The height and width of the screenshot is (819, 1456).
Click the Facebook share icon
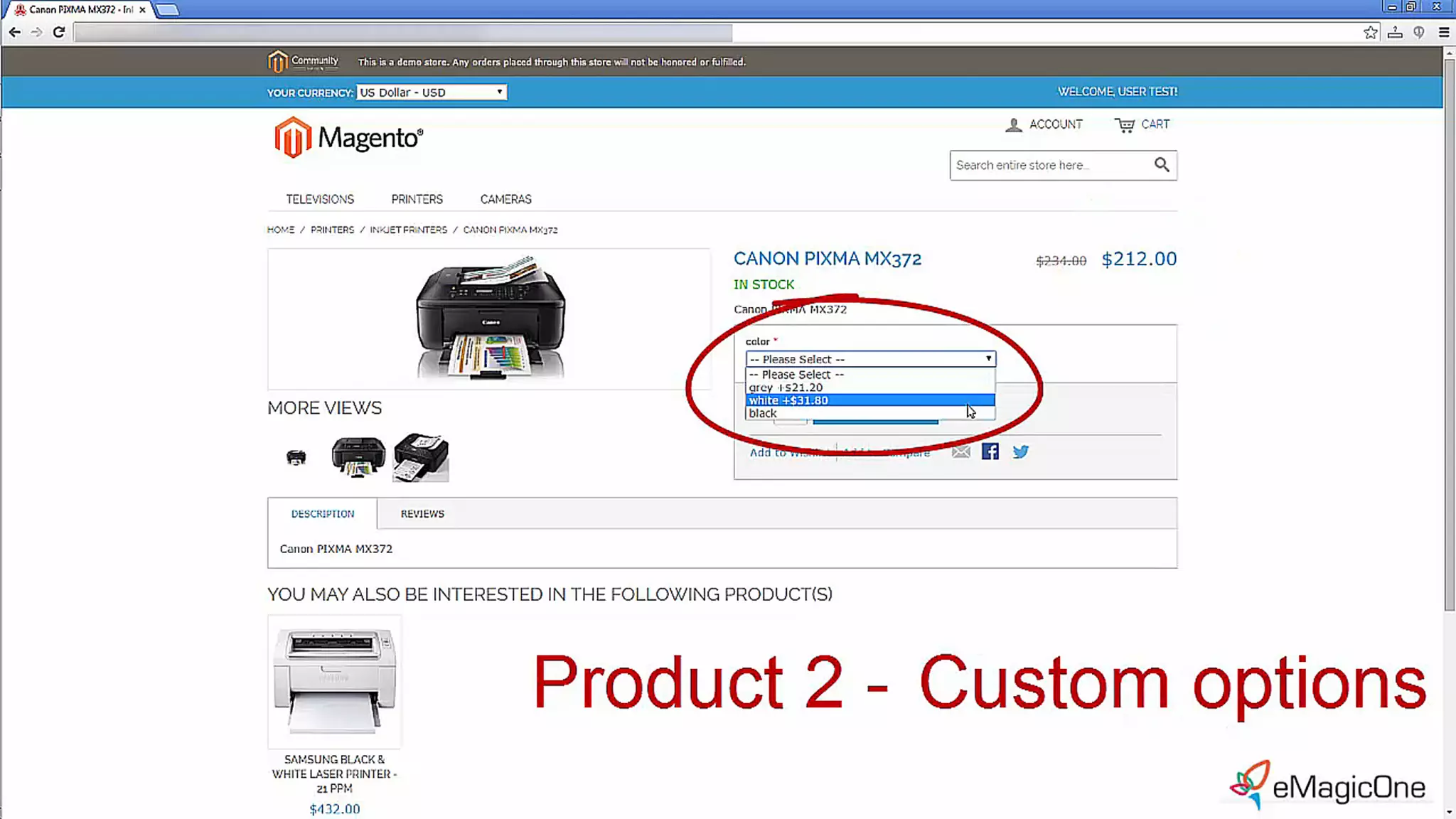click(x=990, y=451)
